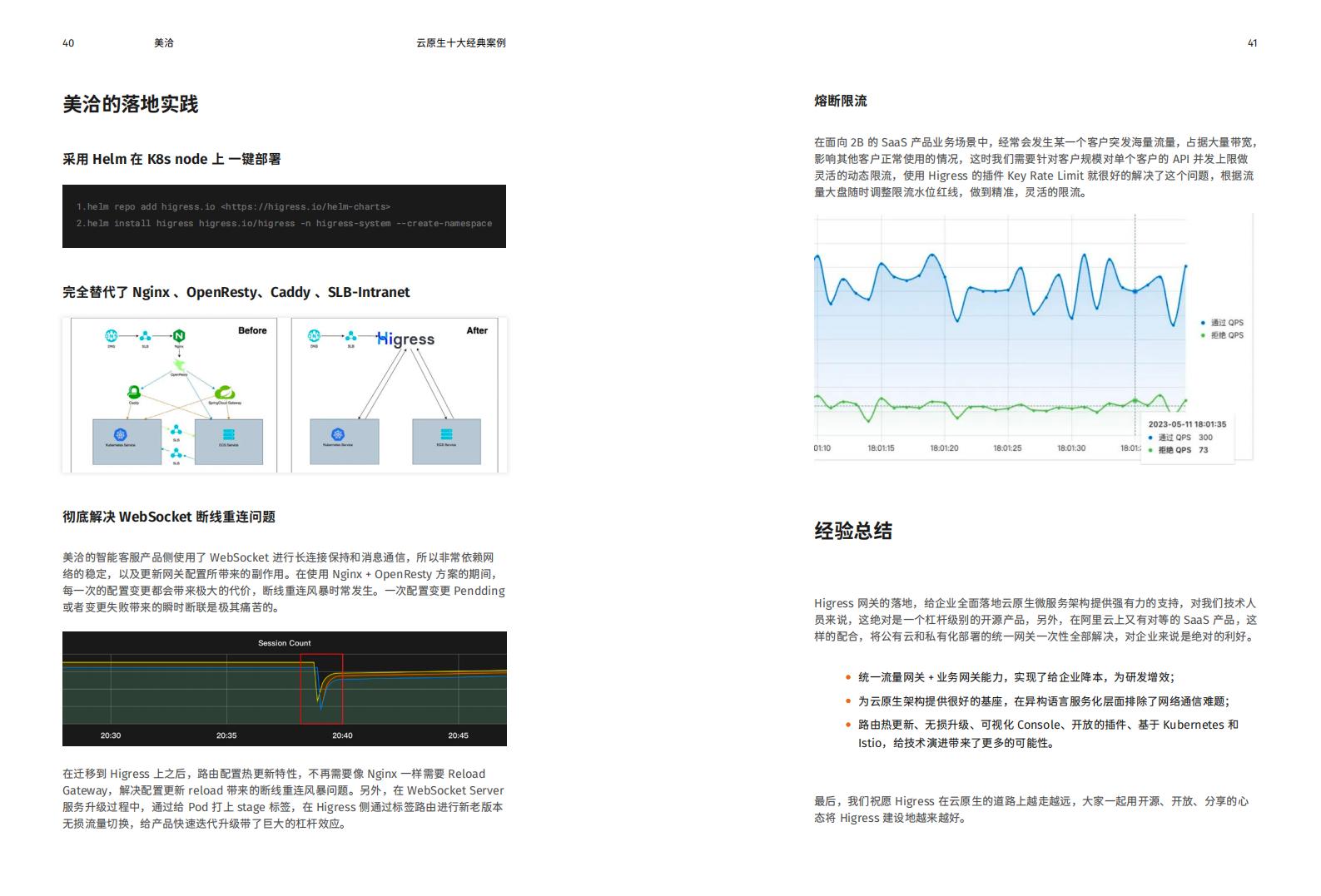Click the 20:30 label on Session Count chart
The image size is (1321, 896).
pos(111,735)
